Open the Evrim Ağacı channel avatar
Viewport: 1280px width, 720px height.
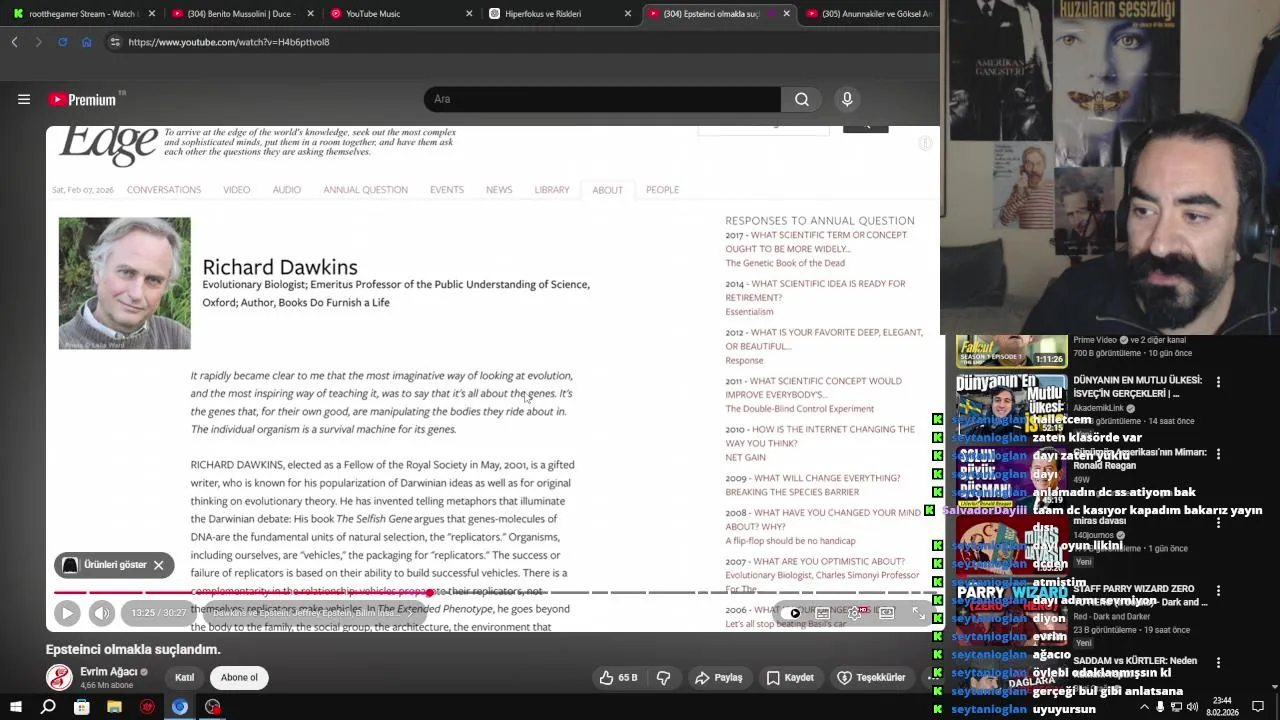pos(60,677)
